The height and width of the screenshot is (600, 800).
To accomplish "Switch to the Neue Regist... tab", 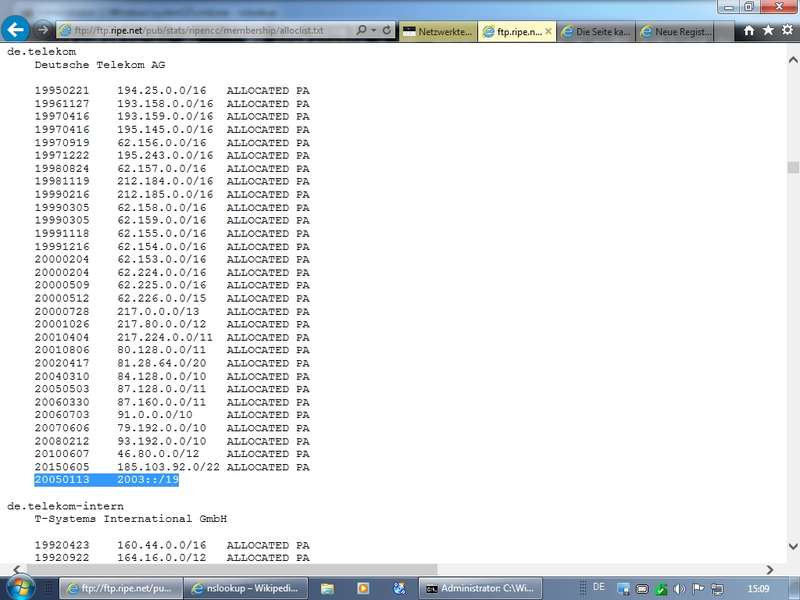I will click(x=674, y=32).
